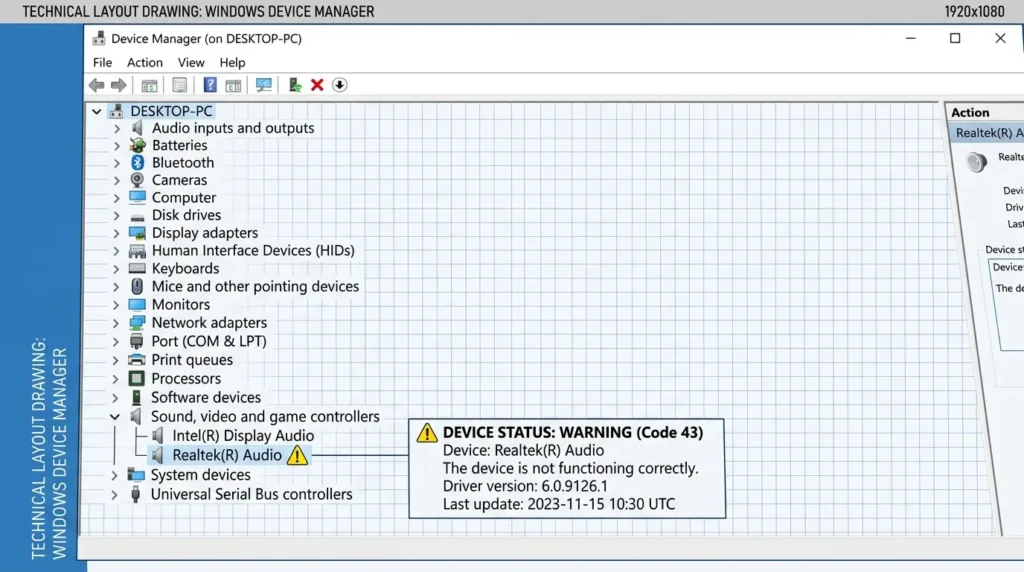Click the circled down-arrow toolbar icon

(x=340, y=85)
